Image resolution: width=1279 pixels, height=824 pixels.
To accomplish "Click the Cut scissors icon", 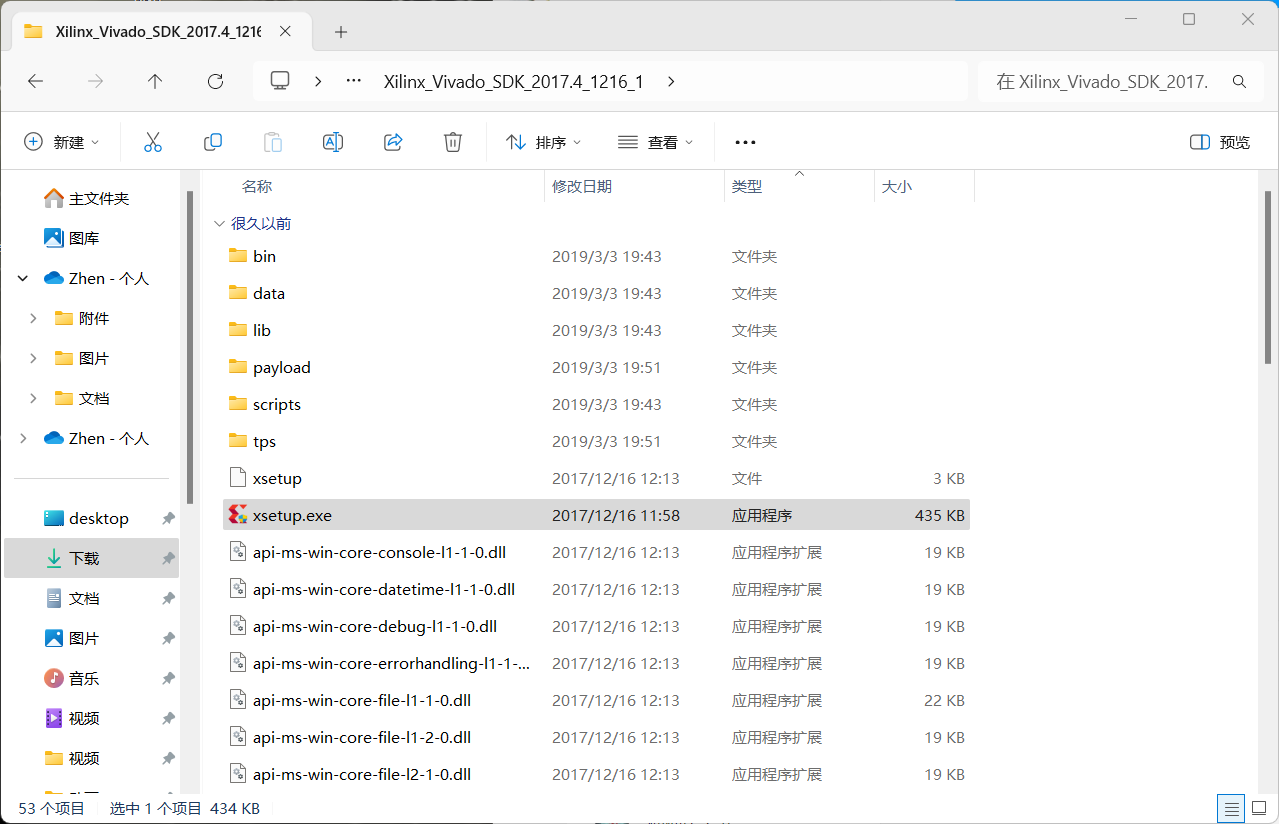I will [153, 142].
